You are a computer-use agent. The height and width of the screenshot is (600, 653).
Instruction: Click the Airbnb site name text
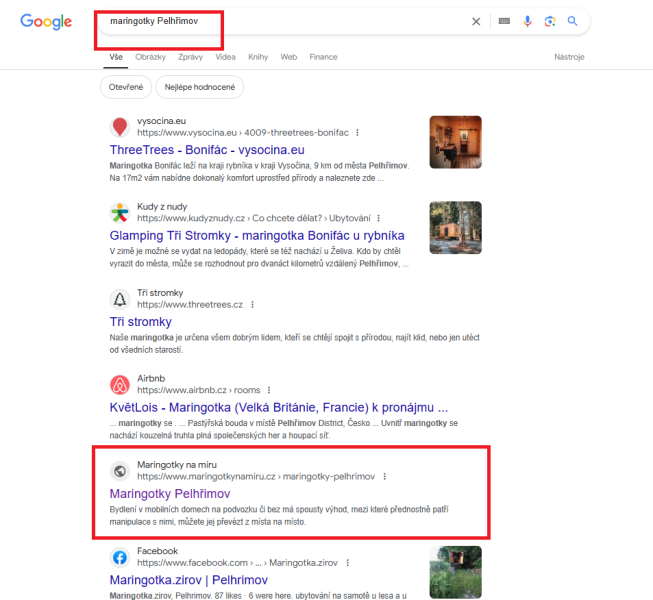tap(151, 378)
